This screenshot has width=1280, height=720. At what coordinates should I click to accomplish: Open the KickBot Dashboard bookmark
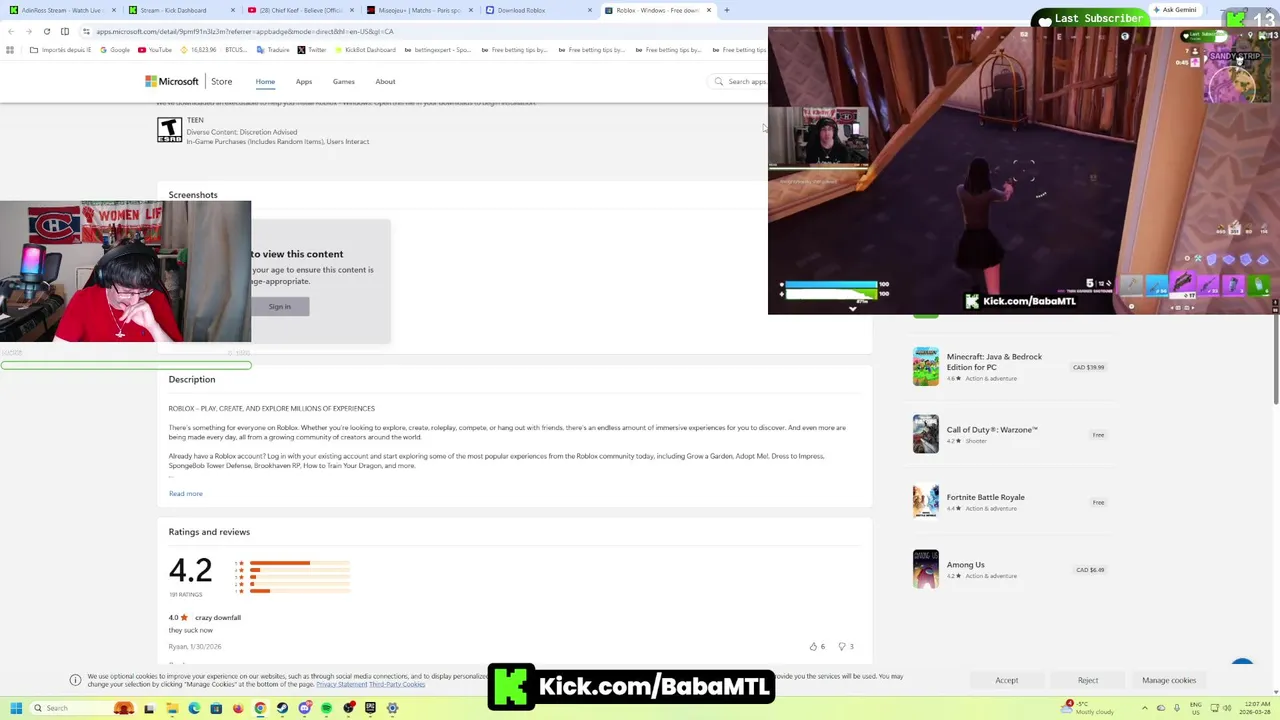[x=365, y=50]
